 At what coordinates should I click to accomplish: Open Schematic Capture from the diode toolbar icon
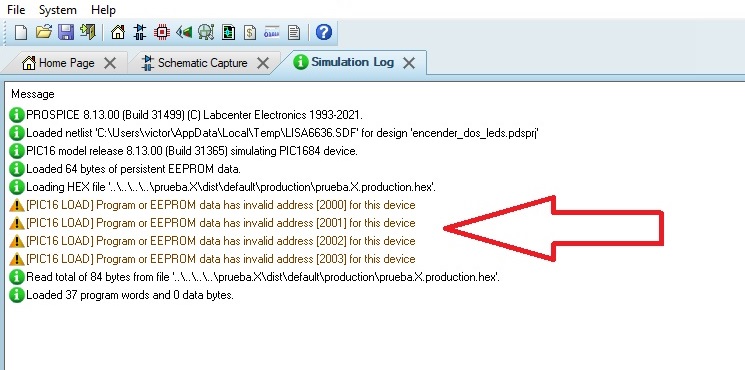coord(140,32)
